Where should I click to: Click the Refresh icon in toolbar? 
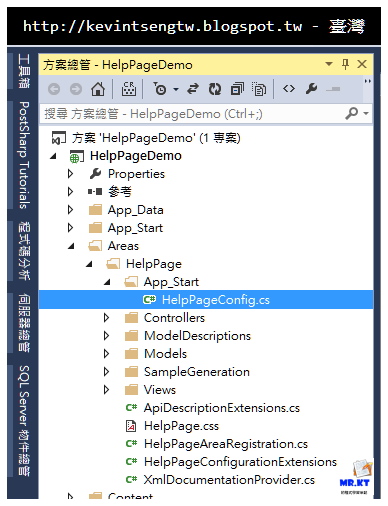click(x=215, y=89)
